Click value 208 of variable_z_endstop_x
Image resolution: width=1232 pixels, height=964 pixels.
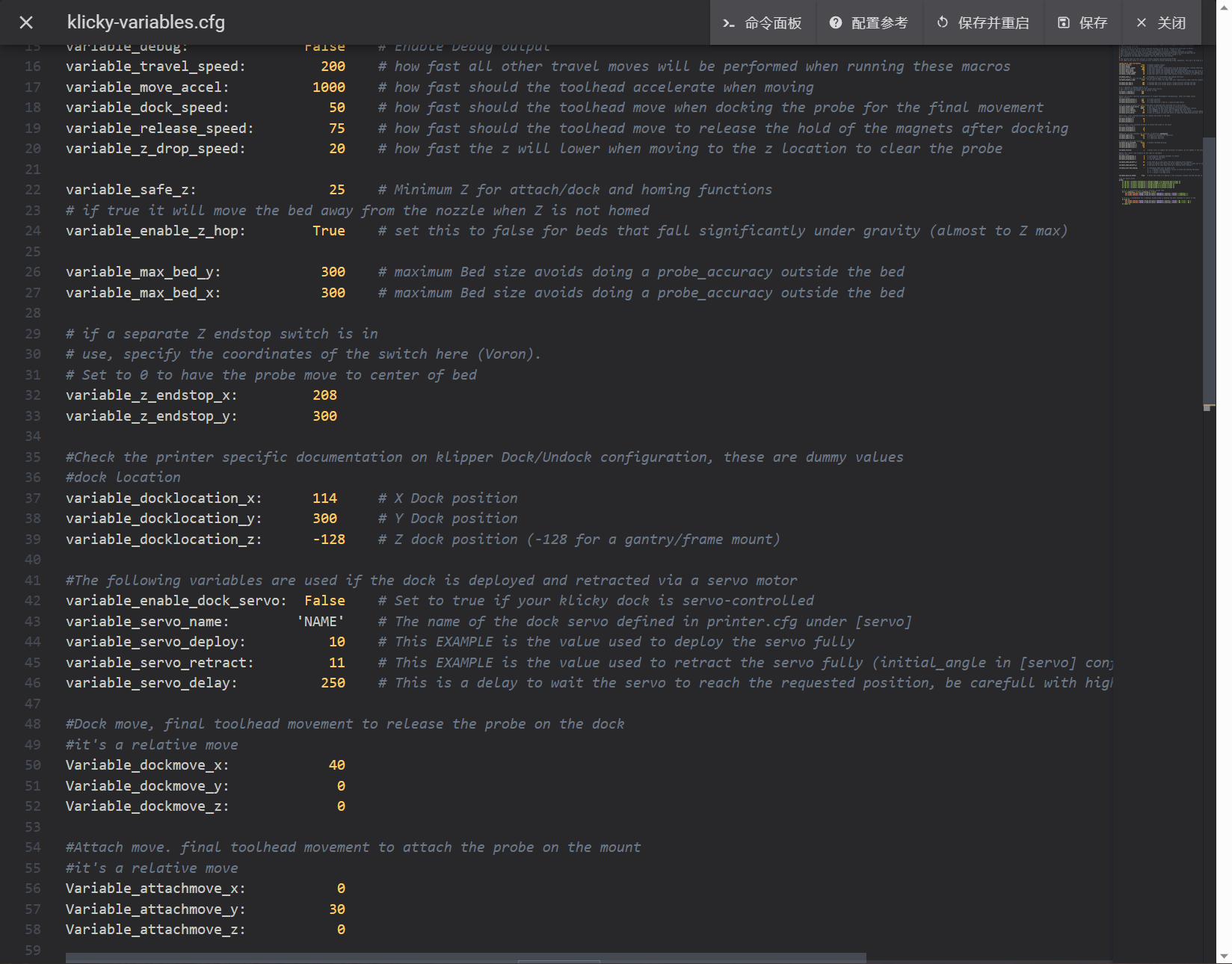coord(325,395)
